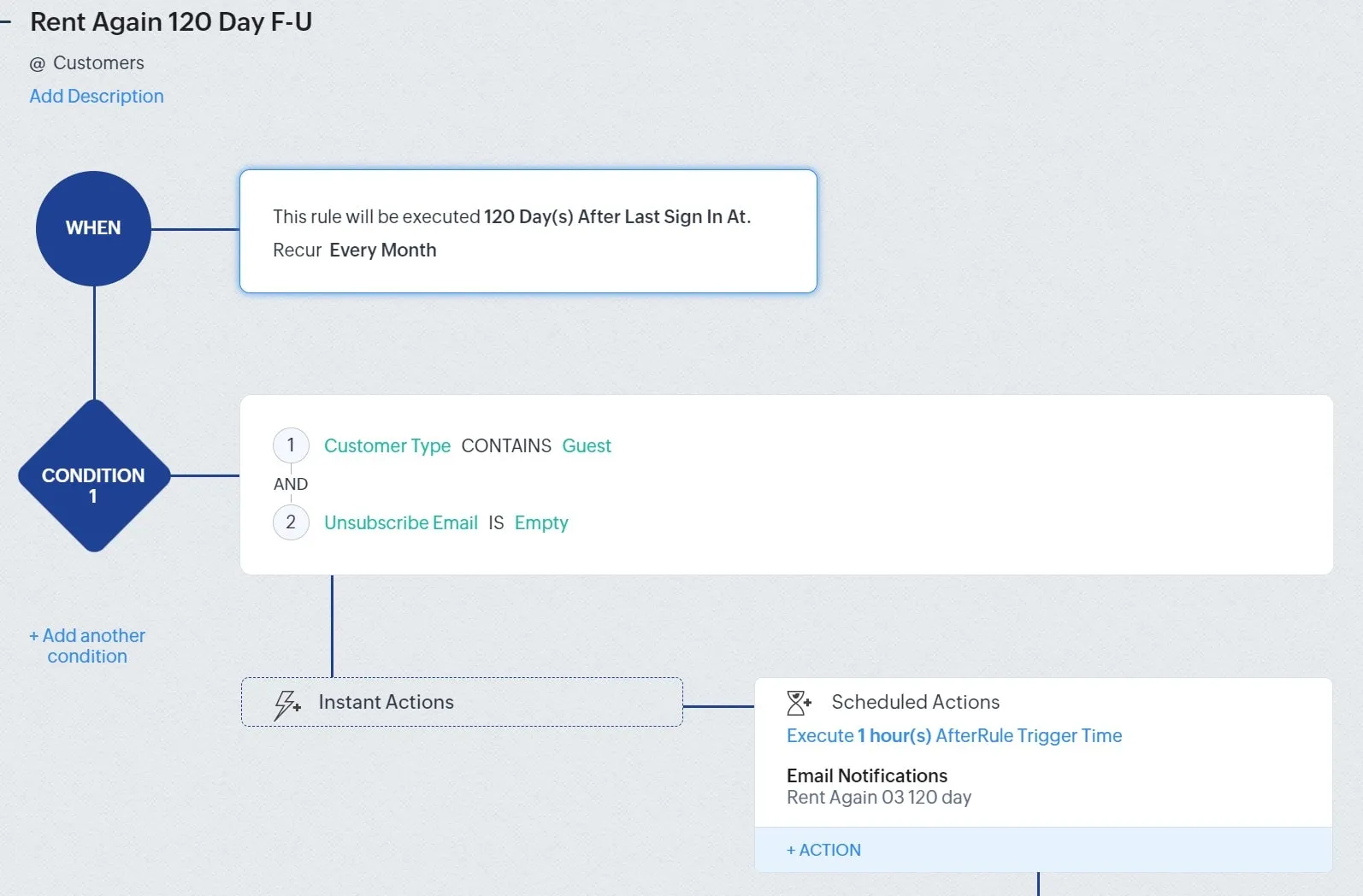Click the + ACTION button
Screen dimensions: 1363x896
coord(823,850)
